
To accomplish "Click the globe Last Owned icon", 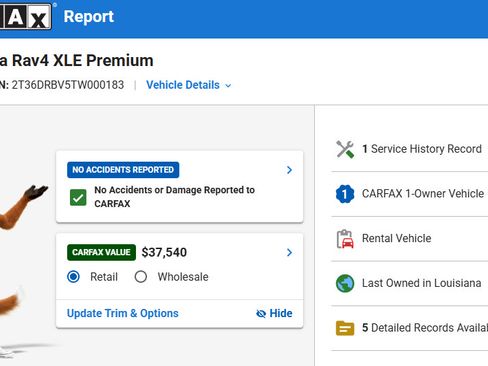I will (x=345, y=283).
